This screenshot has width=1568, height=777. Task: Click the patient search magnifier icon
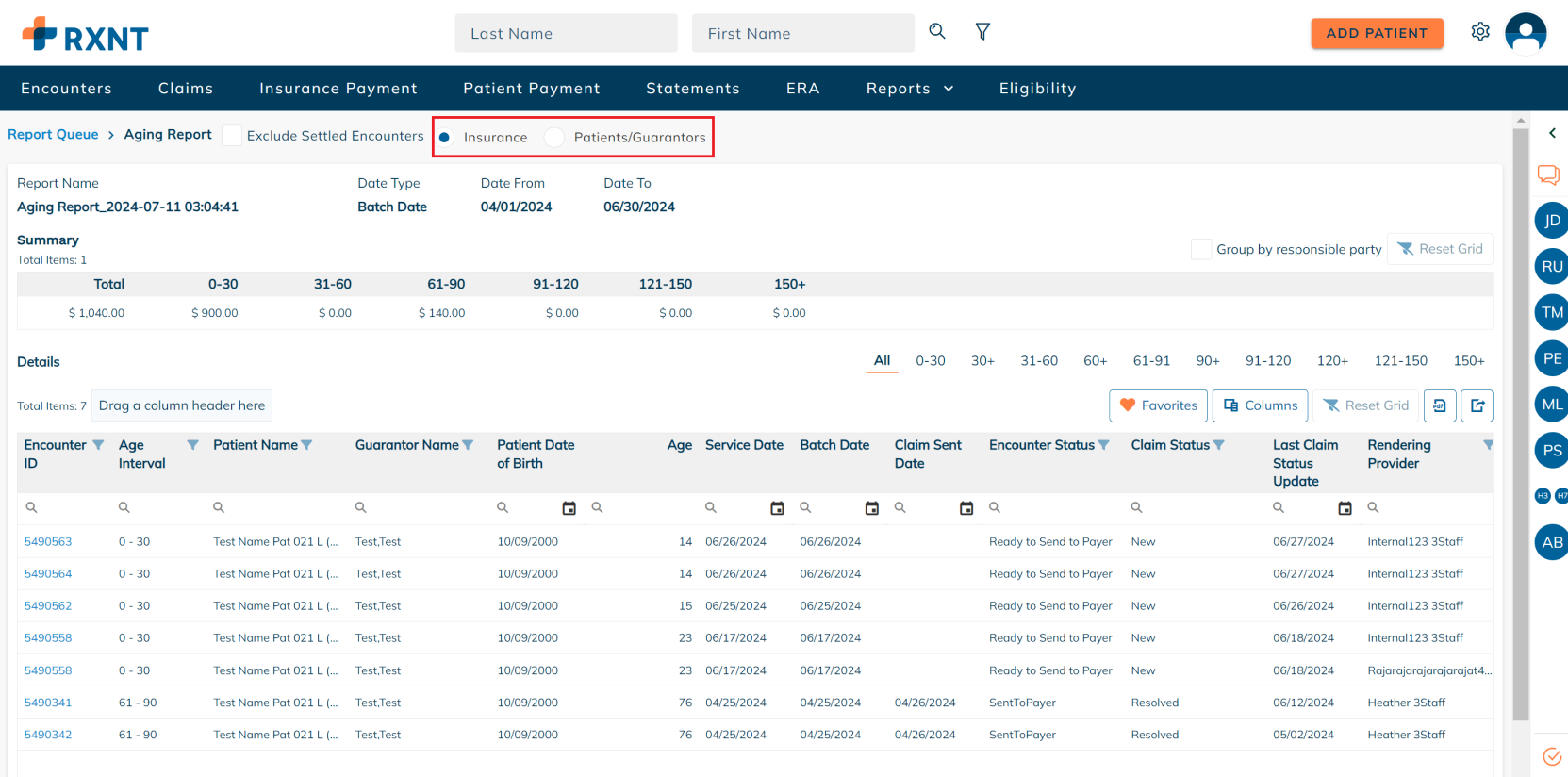pos(936,31)
